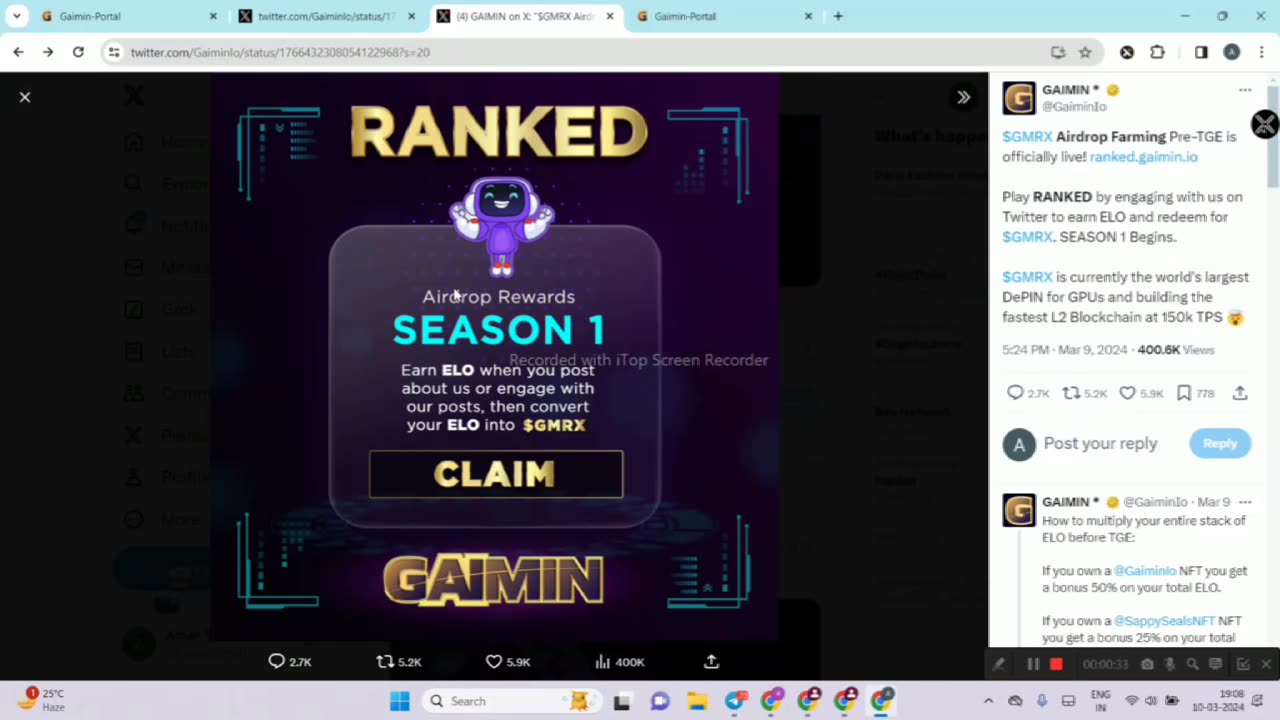Open Chrome's three-dot menu
The height and width of the screenshot is (720, 1280).
pos(1260,52)
